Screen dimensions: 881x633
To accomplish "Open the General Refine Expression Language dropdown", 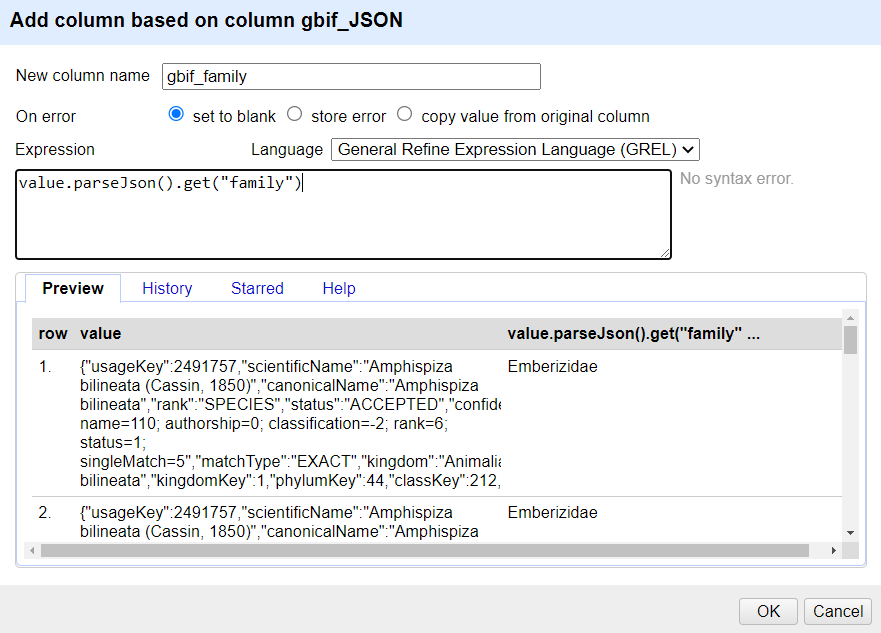I will point(514,149).
